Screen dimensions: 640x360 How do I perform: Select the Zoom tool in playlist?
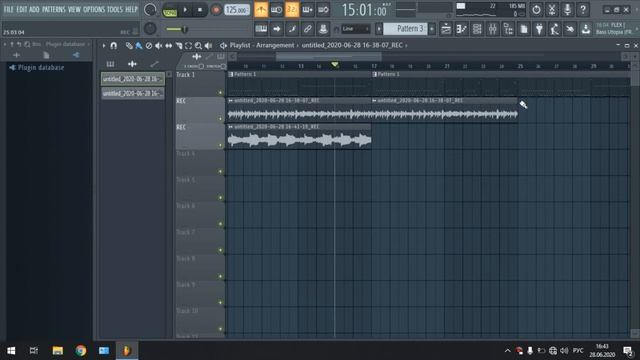pyautogui.click(x=198, y=46)
